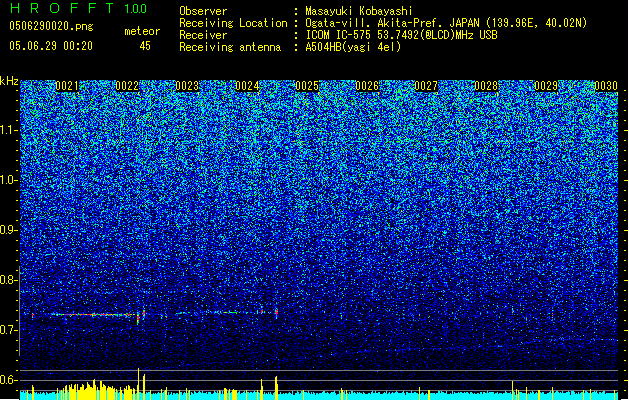Click the 0.9 kHz axis tick label
Viewport: 629px width, 400px height.
click(8, 230)
